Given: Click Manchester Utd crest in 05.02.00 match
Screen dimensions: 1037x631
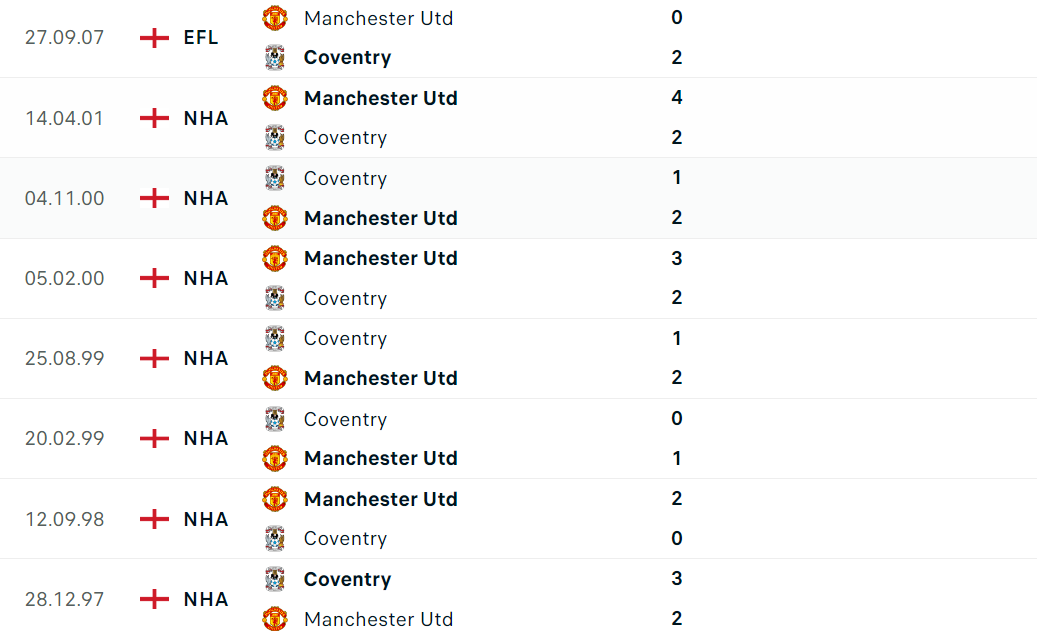Looking at the screenshot, I should coord(275,258).
